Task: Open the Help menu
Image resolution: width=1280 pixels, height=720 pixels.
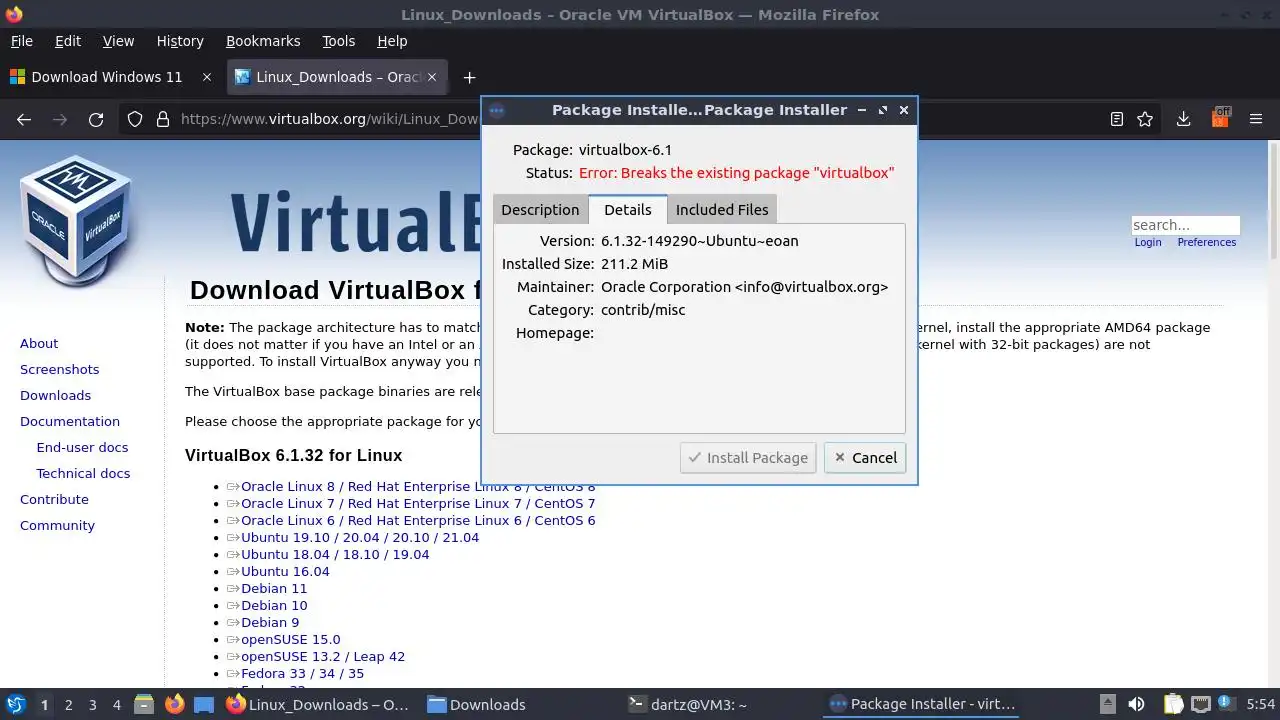Action: [x=392, y=41]
